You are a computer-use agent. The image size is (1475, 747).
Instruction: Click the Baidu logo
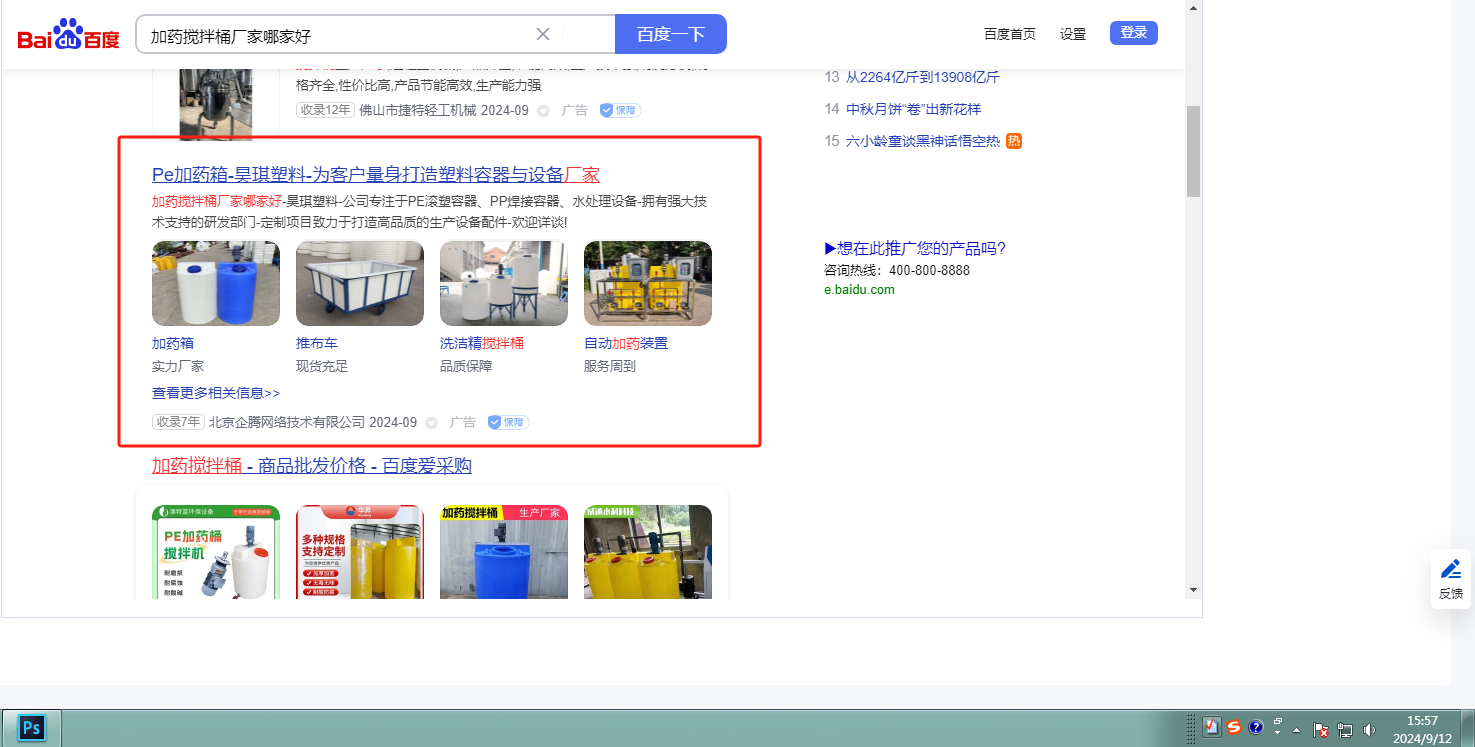click(x=68, y=35)
